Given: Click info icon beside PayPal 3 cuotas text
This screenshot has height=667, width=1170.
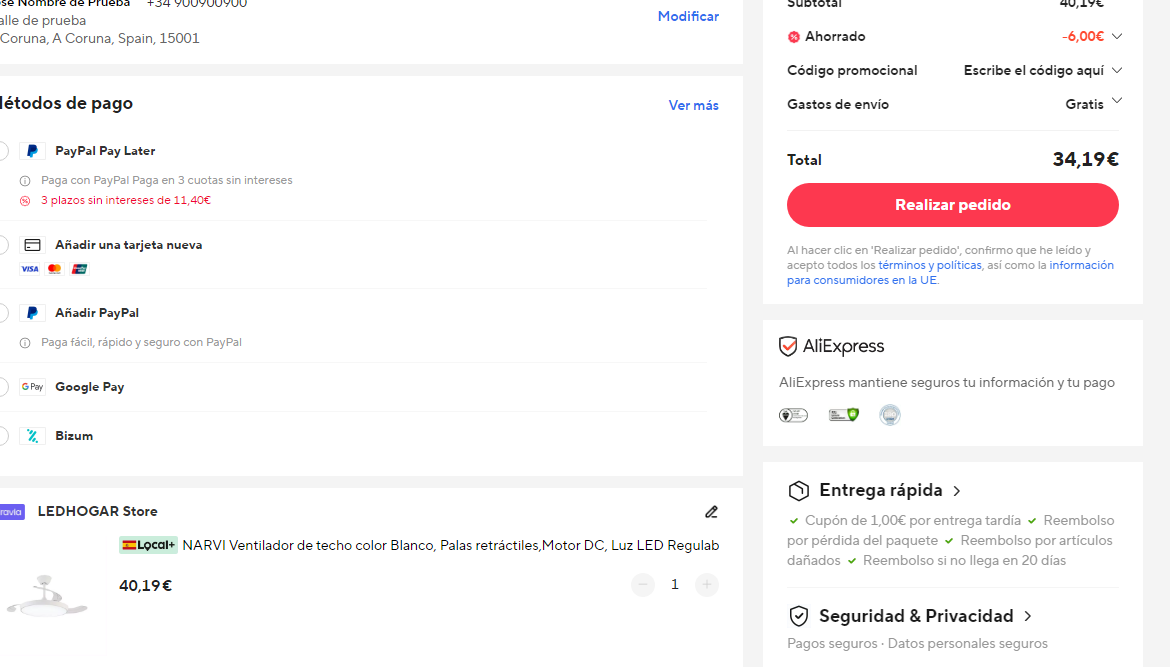Looking at the screenshot, I should pos(25,181).
